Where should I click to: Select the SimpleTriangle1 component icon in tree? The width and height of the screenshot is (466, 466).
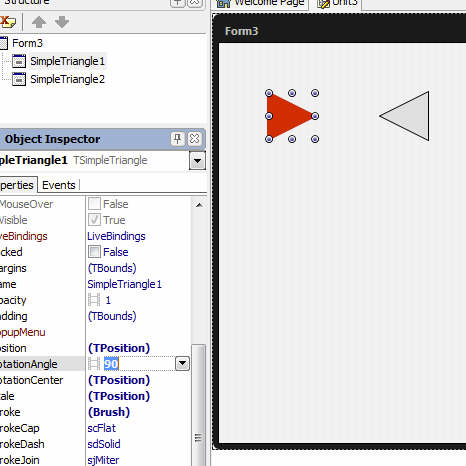(x=19, y=61)
